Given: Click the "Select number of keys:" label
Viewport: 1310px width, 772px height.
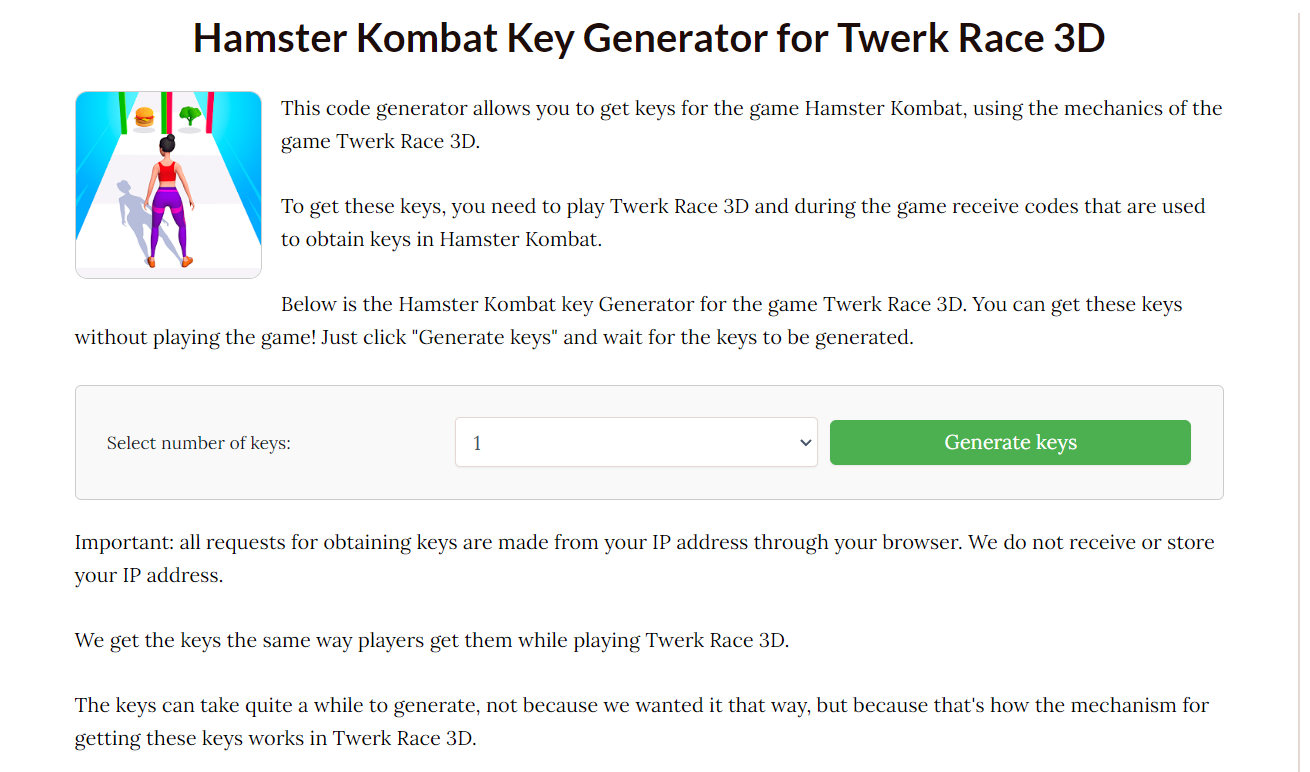Looking at the screenshot, I should pos(199,443).
